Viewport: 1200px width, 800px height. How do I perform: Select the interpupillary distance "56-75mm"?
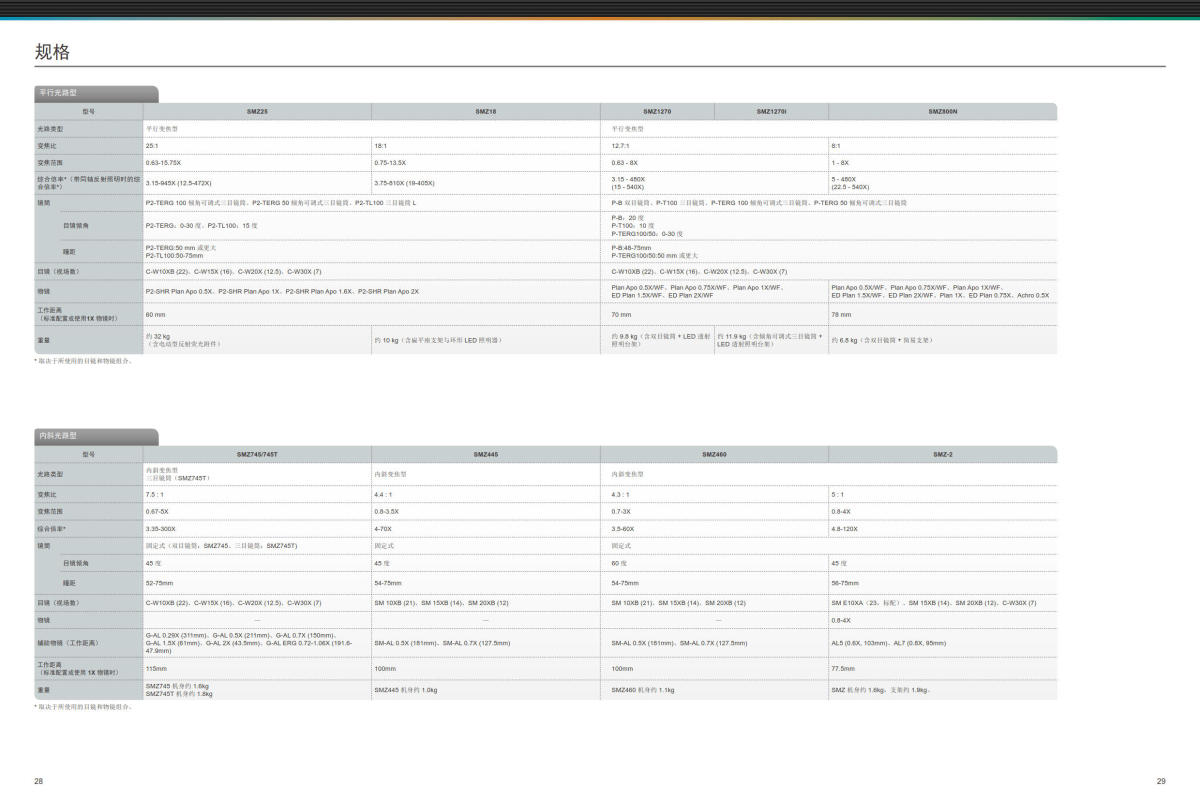coord(845,582)
